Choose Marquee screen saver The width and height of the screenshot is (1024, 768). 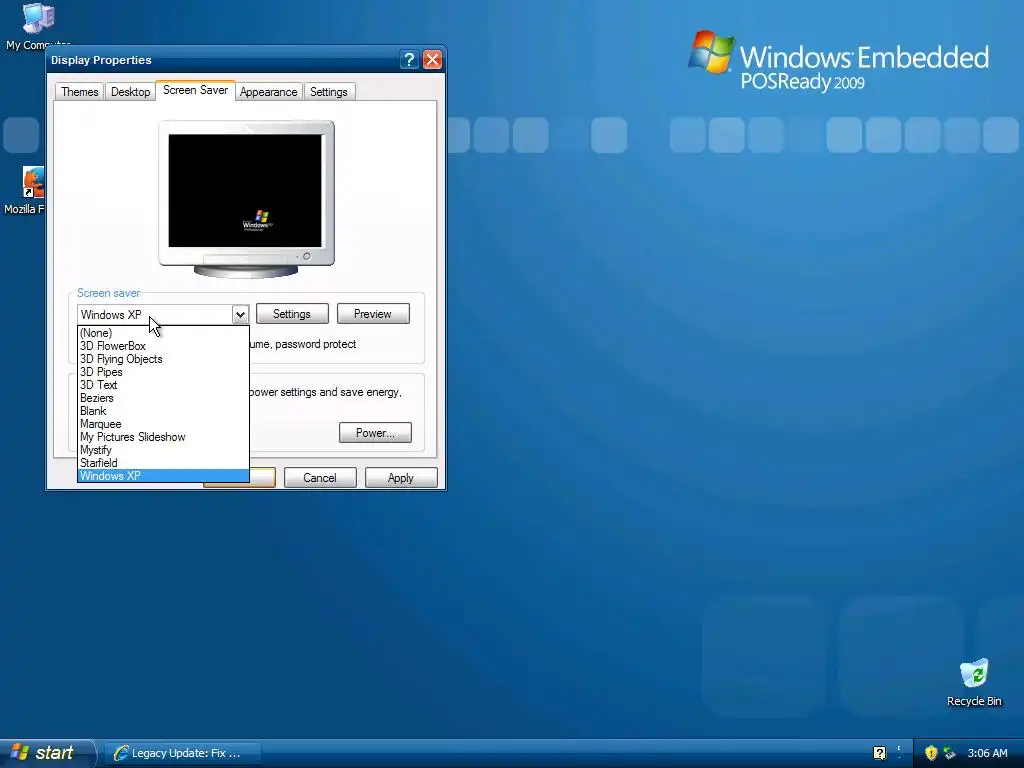(163, 424)
